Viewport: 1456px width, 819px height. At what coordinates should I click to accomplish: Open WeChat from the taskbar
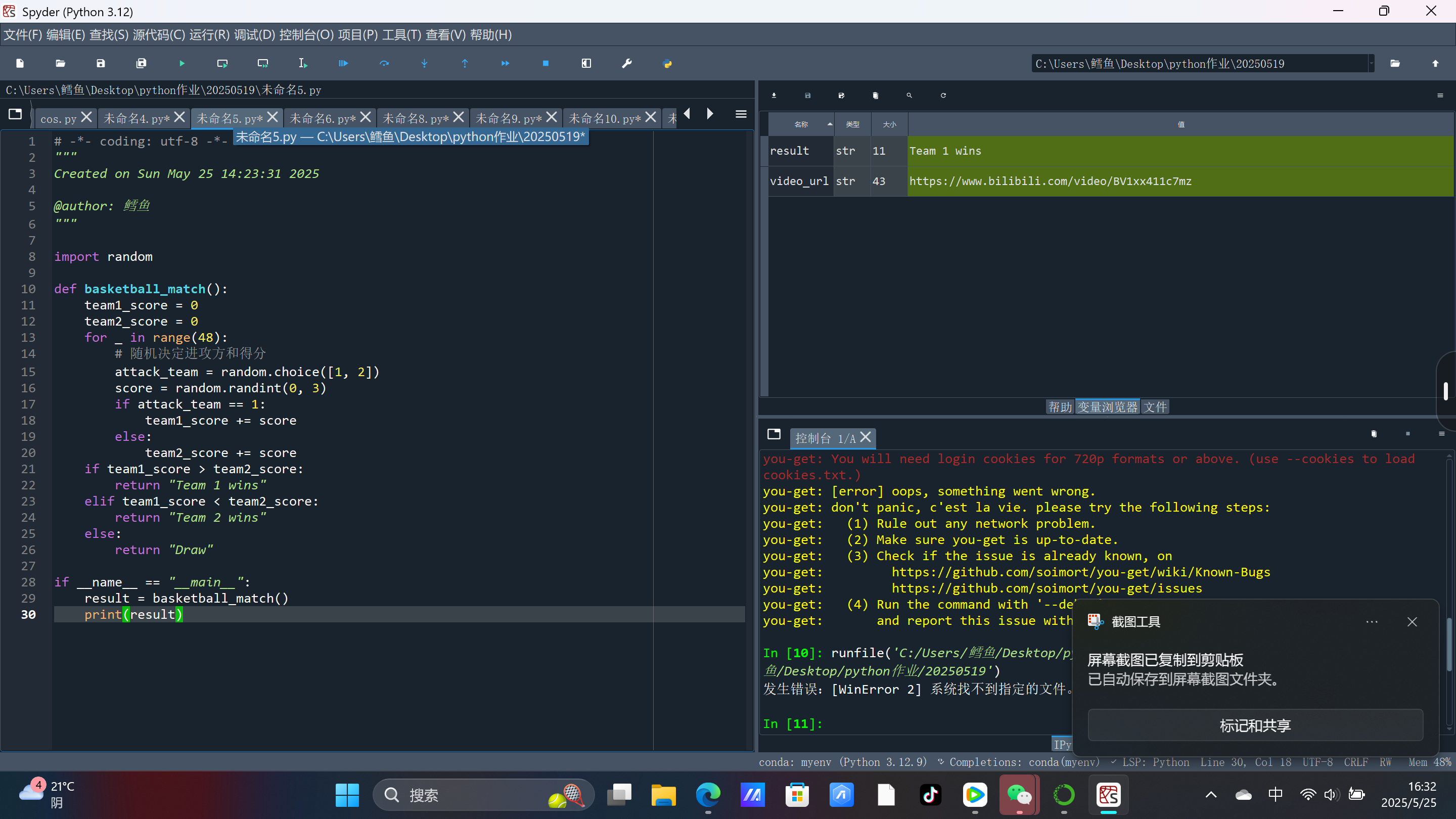[x=1019, y=795]
